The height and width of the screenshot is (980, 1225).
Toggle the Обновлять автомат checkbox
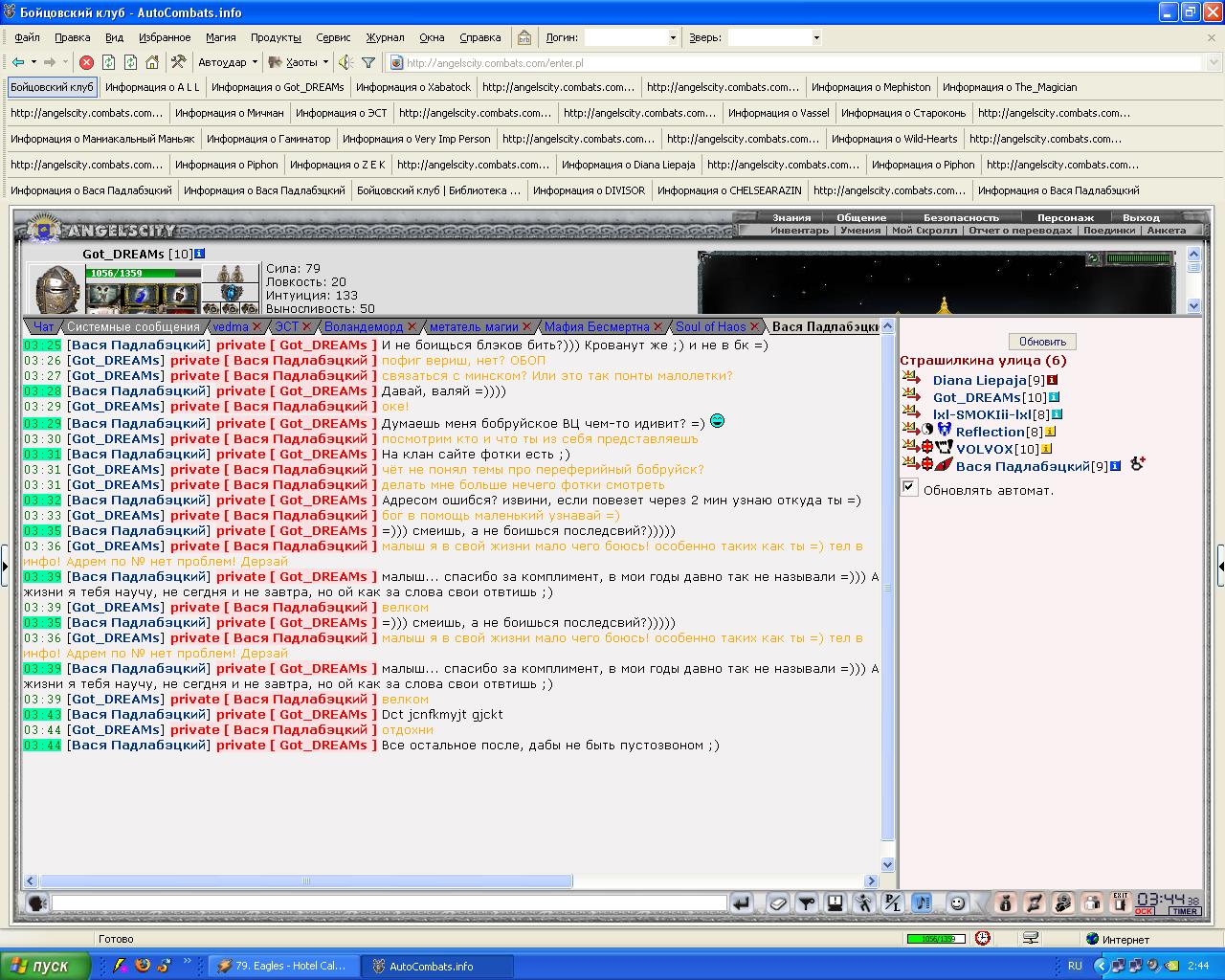pos(909,488)
